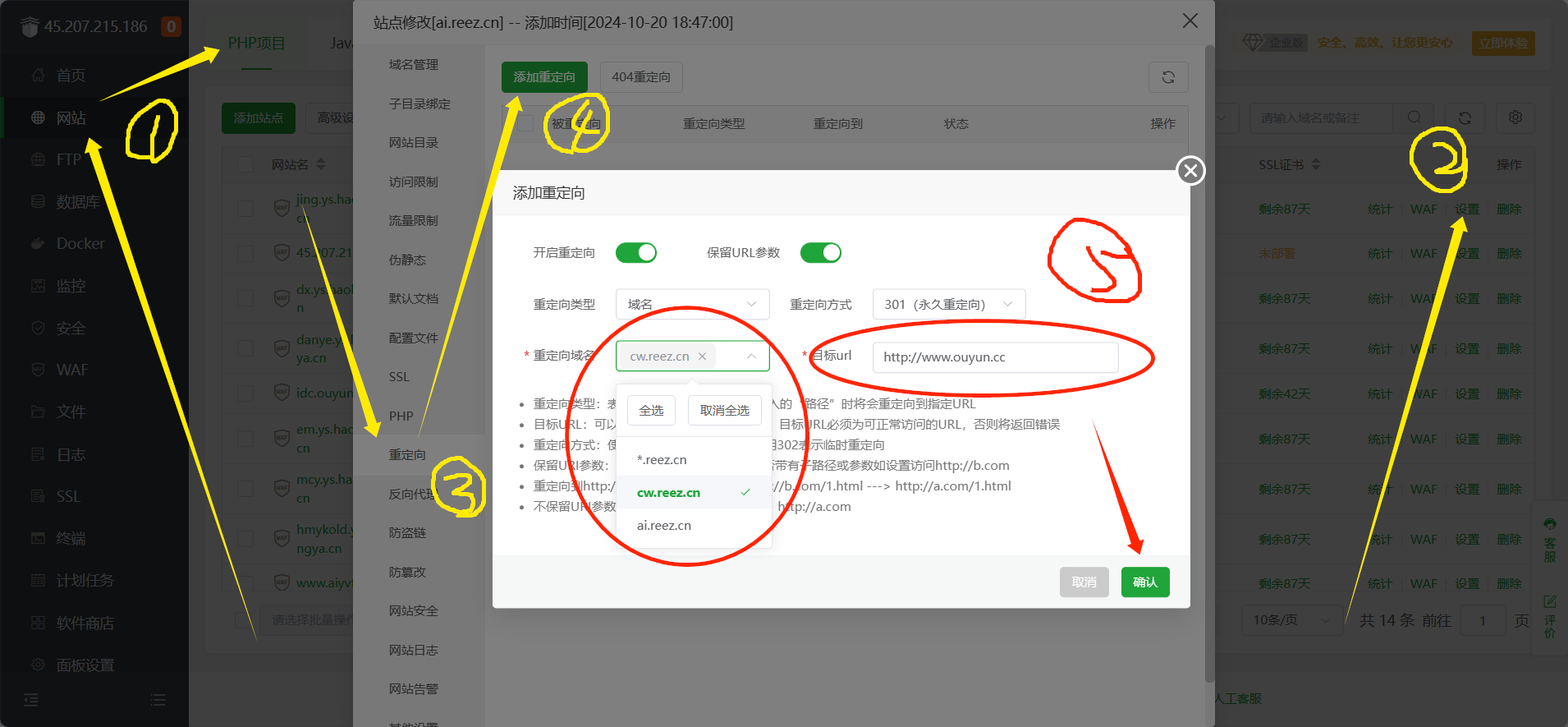Click the 计划任务 schedule icon

tap(38, 580)
